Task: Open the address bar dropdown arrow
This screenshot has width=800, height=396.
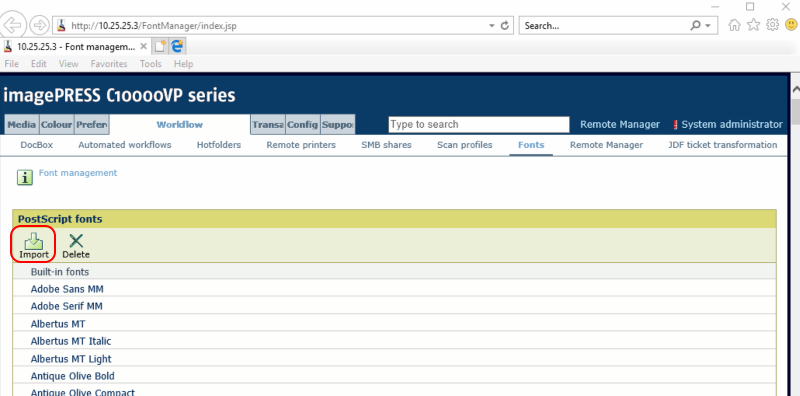Action: [x=491, y=26]
